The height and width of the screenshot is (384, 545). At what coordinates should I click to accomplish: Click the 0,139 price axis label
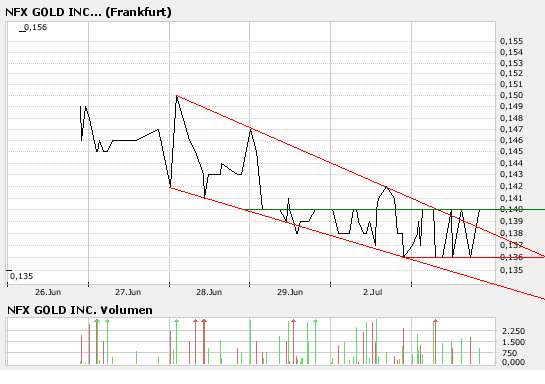511,221
